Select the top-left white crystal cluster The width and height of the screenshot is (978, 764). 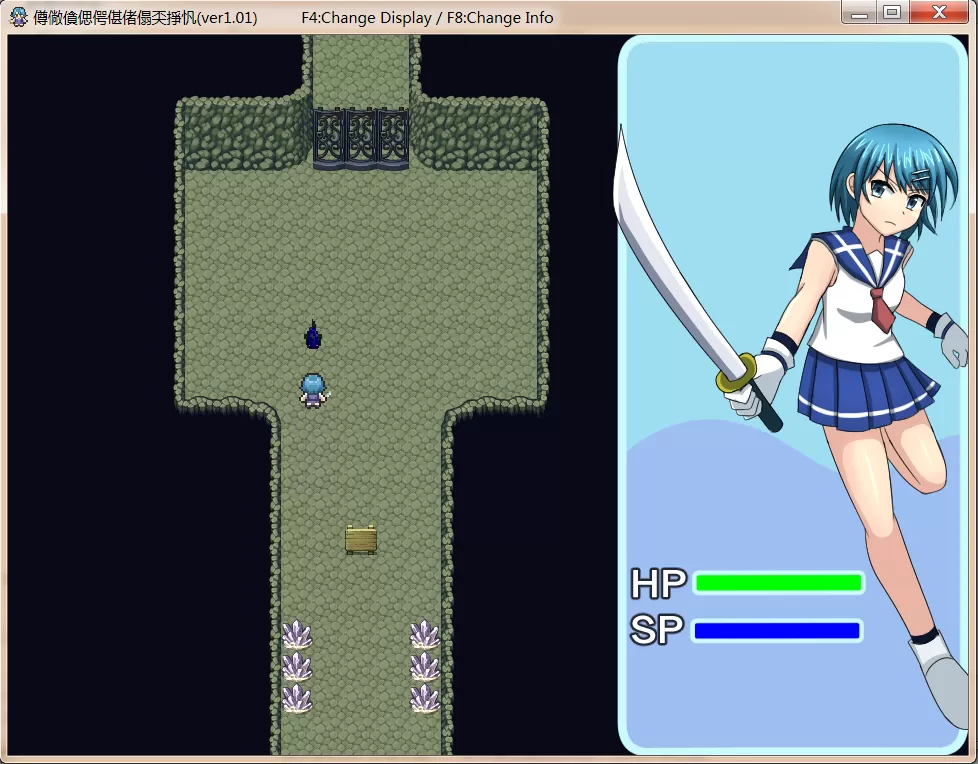pos(297,634)
